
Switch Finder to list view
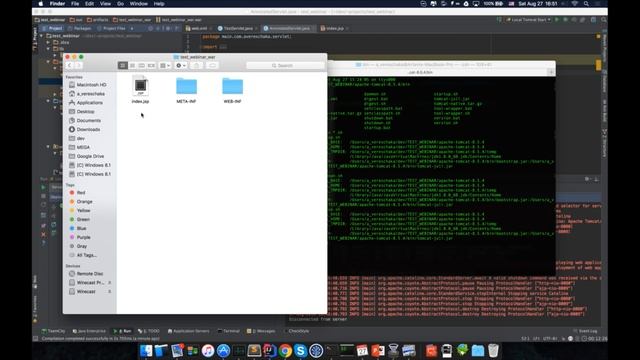click(132, 65)
